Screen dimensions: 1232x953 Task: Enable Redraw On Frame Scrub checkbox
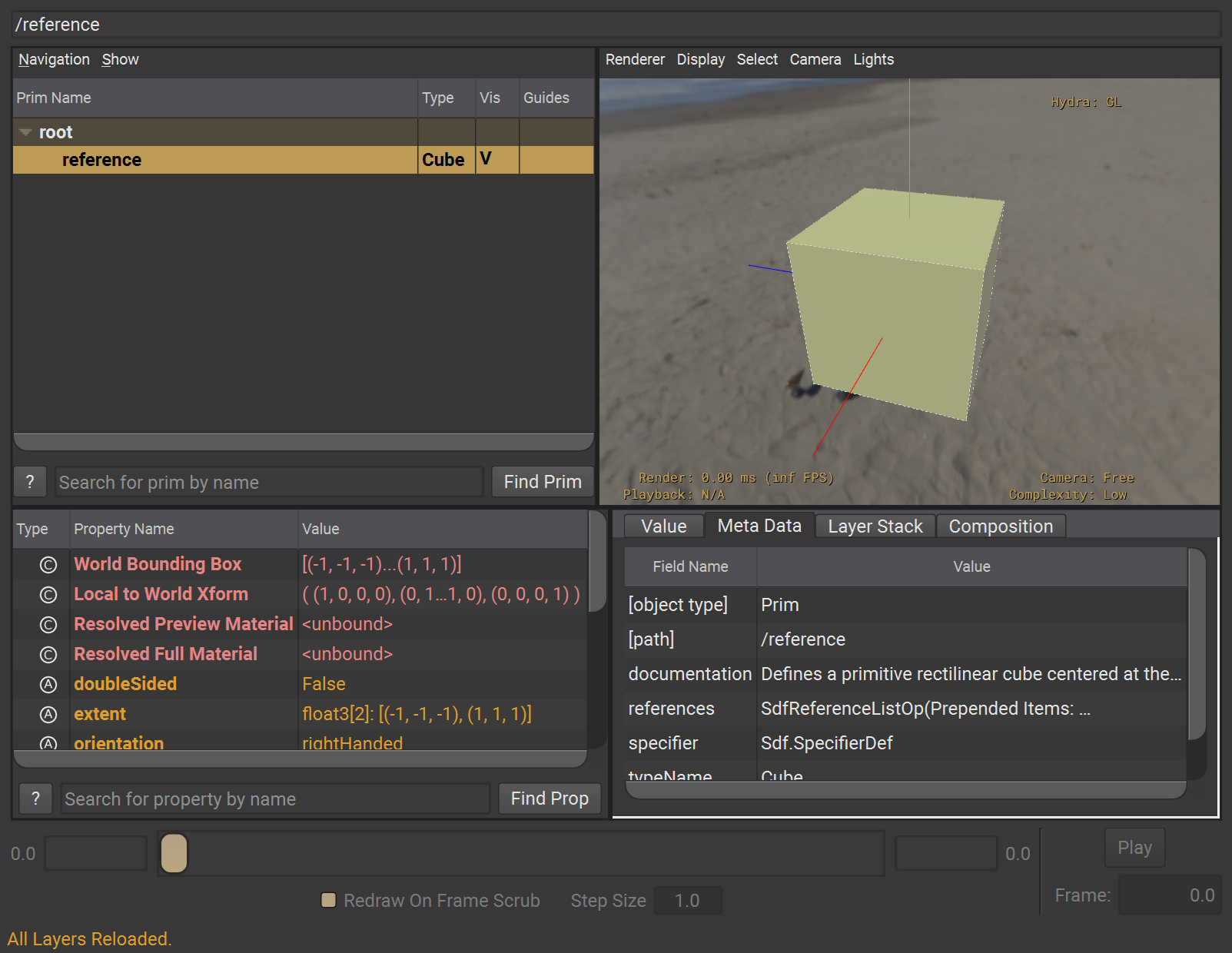(329, 900)
